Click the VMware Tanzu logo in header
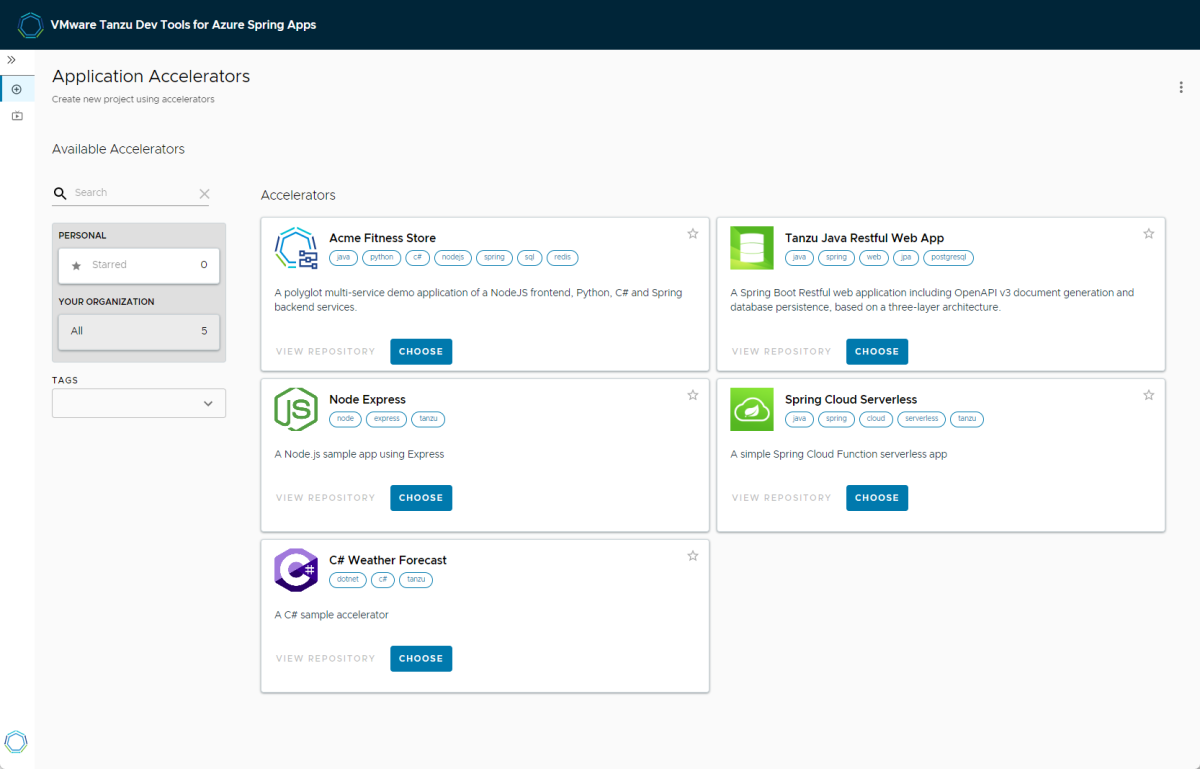This screenshot has width=1200, height=769. (x=31, y=25)
